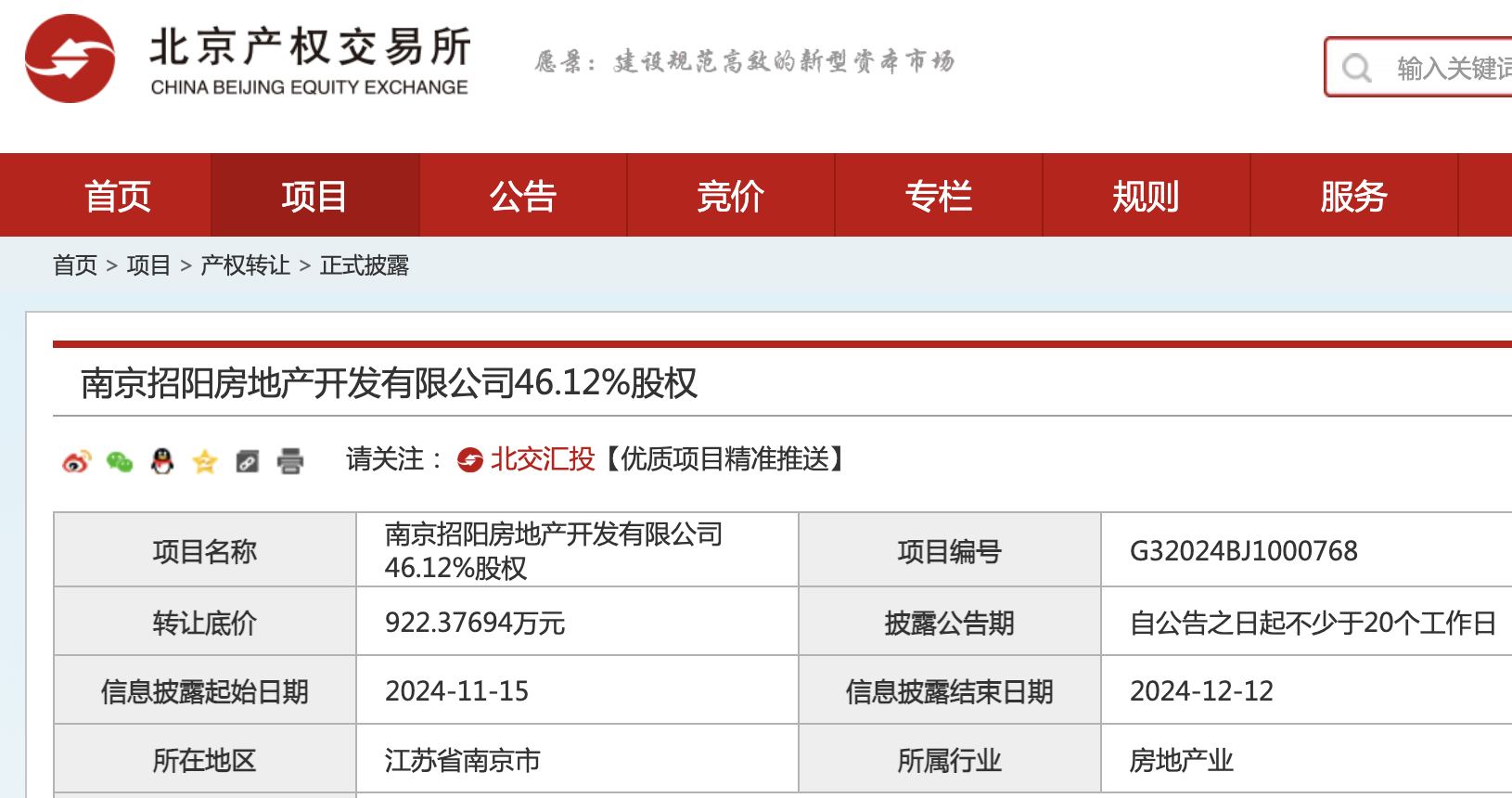1512x798 pixels.
Task: Click the 披露公告期 label cell
Action: [950, 622]
